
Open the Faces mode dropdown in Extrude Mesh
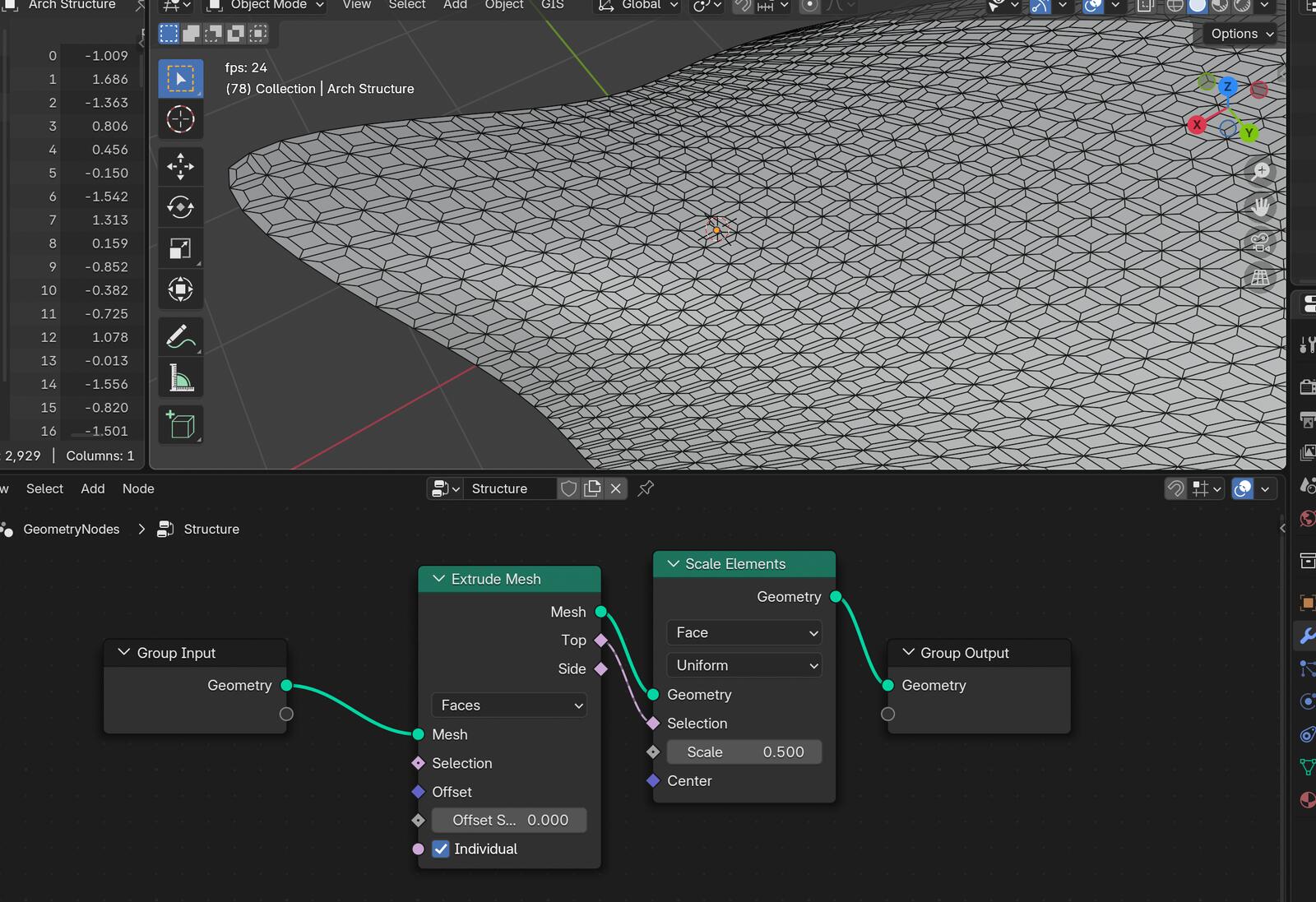pyautogui.click(x=509, y=705)
